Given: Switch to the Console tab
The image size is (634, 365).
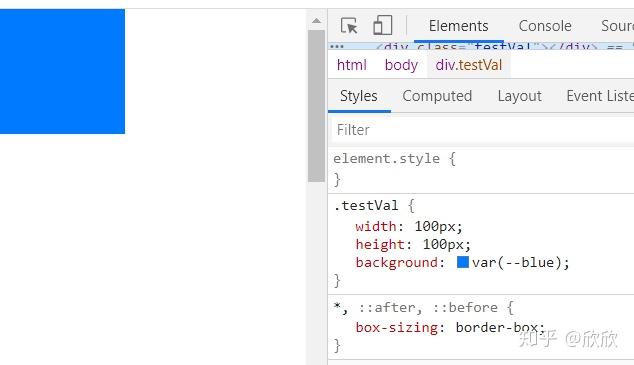Looking at the screenshot, I should 545,26.
